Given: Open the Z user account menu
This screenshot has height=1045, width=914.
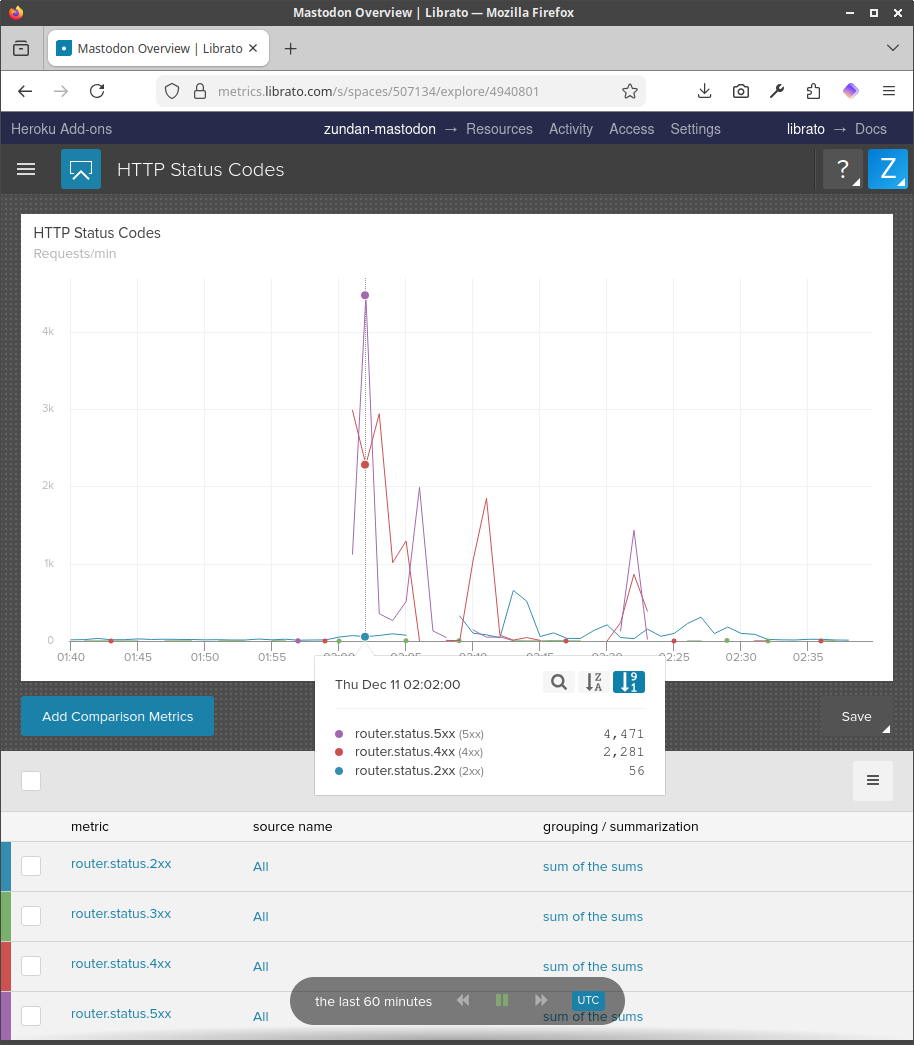Looking at the screenshot, I should [887, 169].
